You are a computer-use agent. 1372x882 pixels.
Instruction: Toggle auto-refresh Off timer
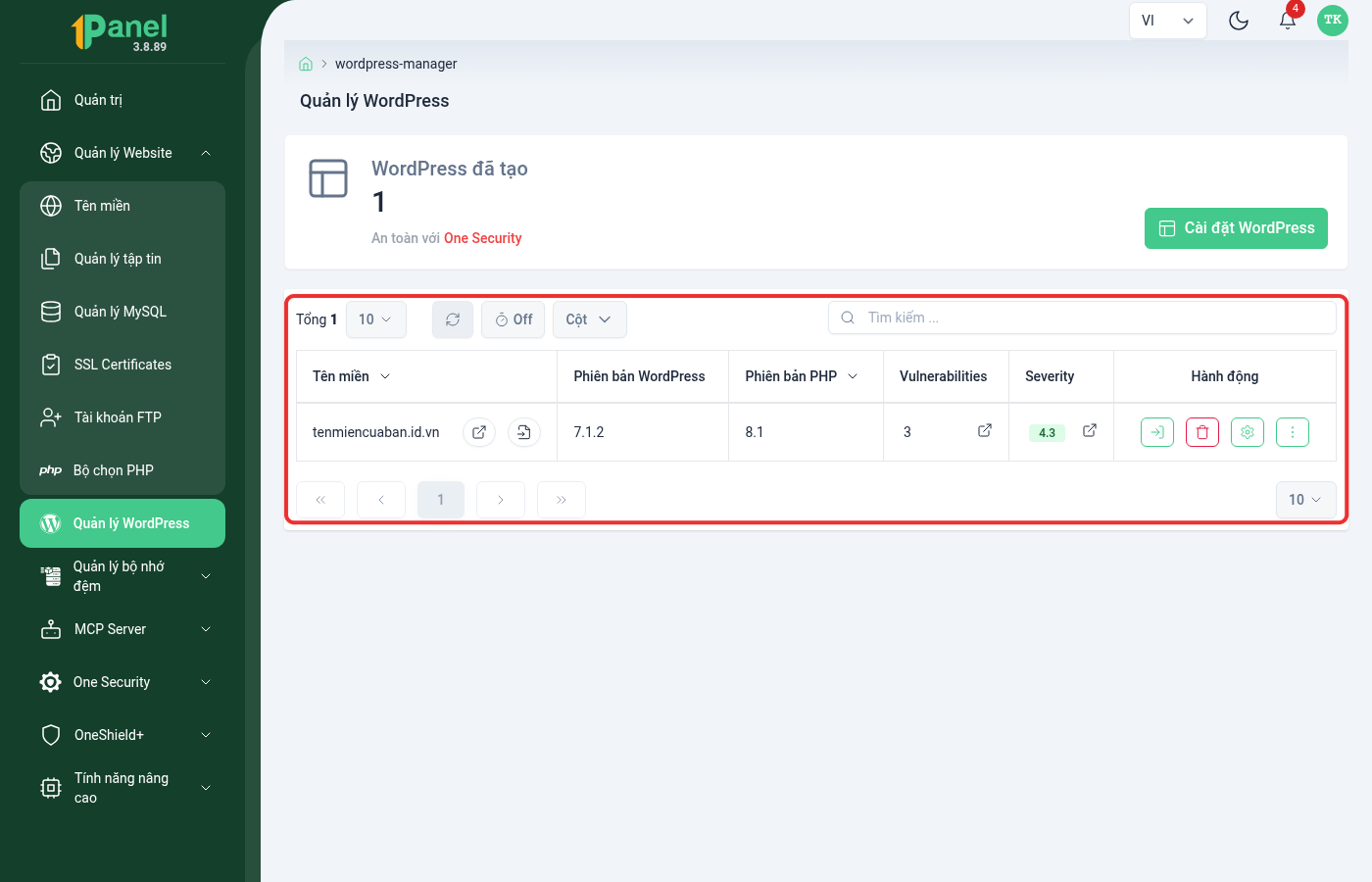(x=513, y=319)
